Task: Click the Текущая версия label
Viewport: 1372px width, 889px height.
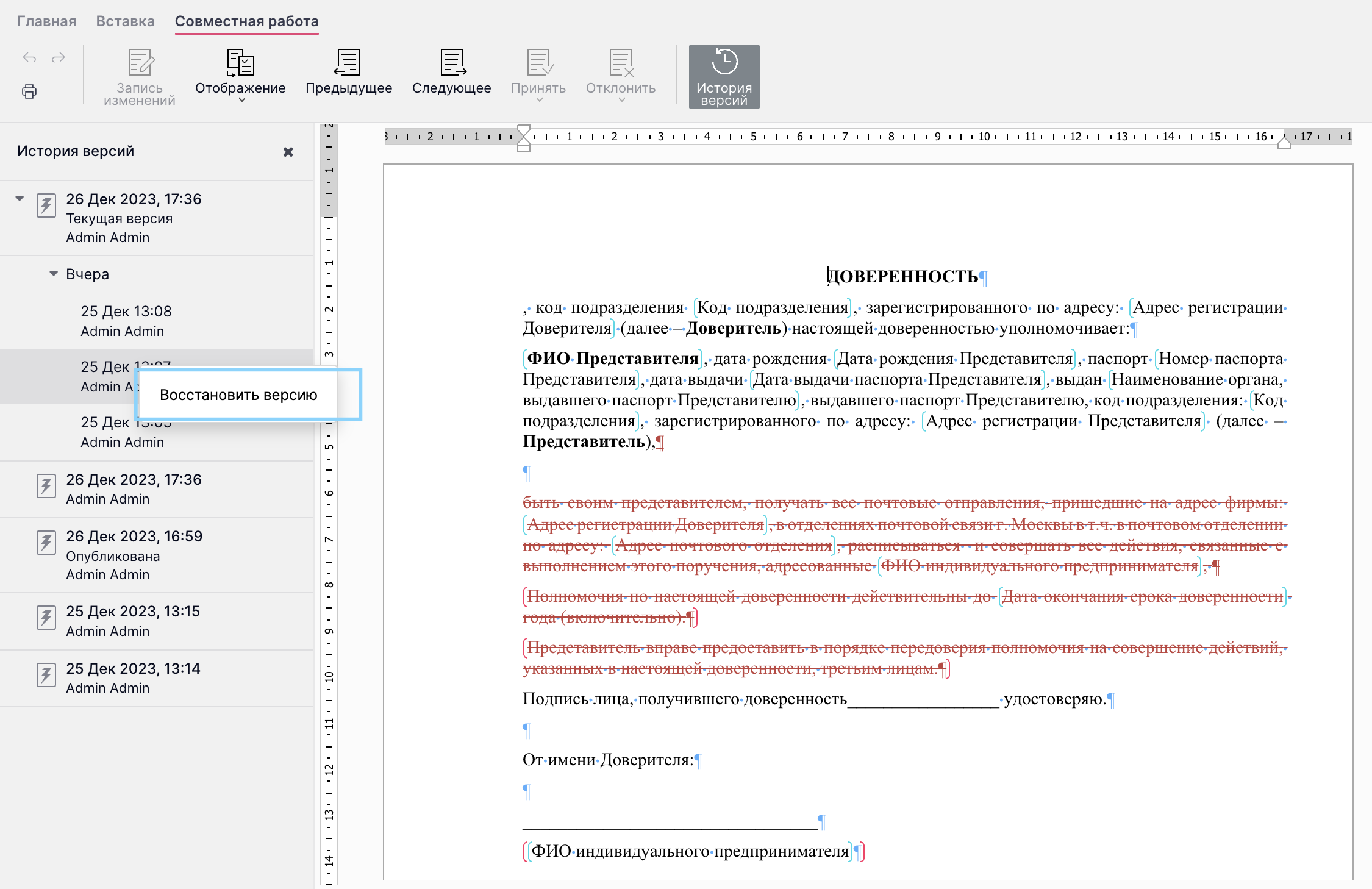Action: [120, 218]
